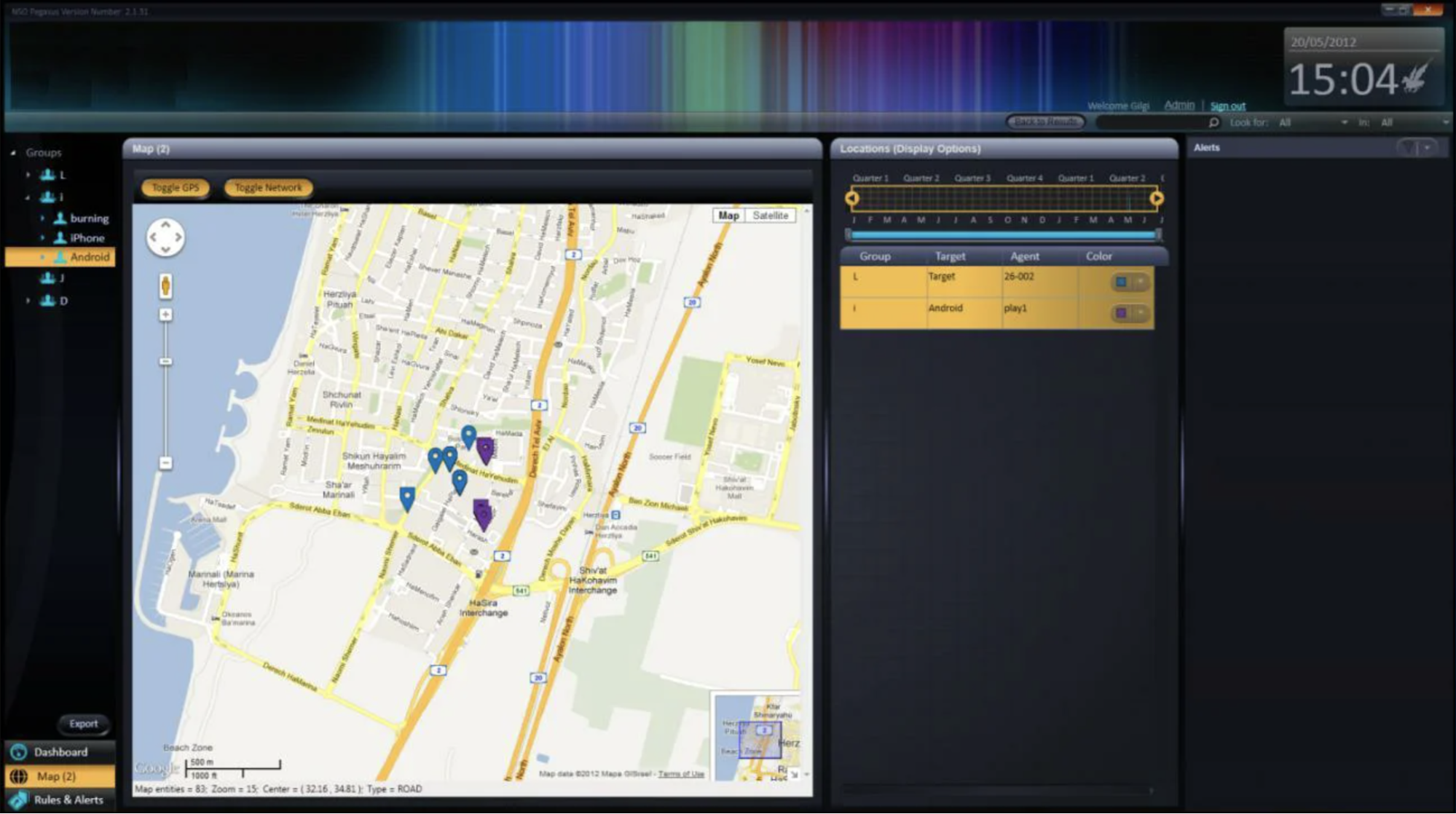
Task: Toggle Network locations on the map
Action: tap(267, 187)
